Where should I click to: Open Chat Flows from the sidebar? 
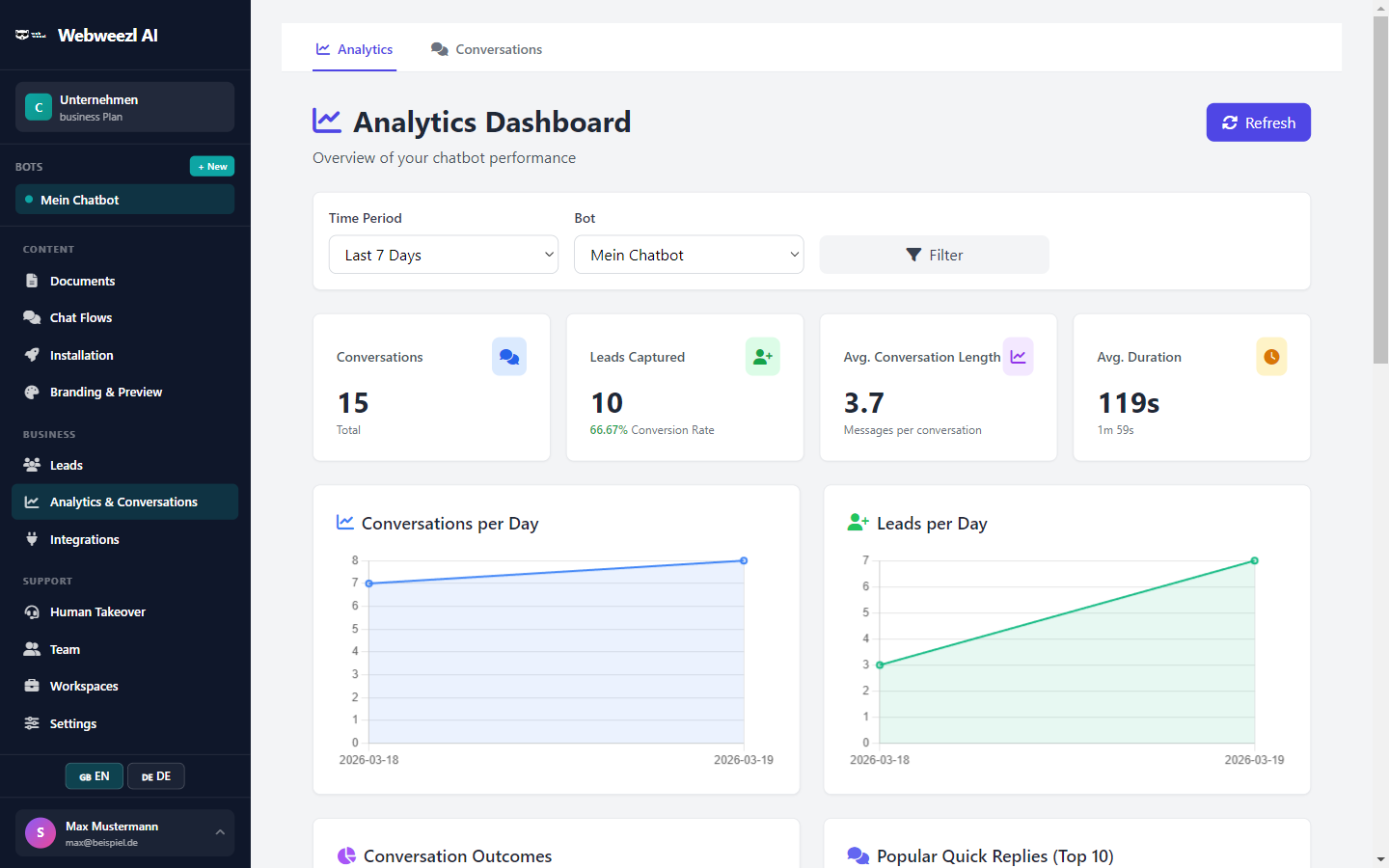(33, 317)
